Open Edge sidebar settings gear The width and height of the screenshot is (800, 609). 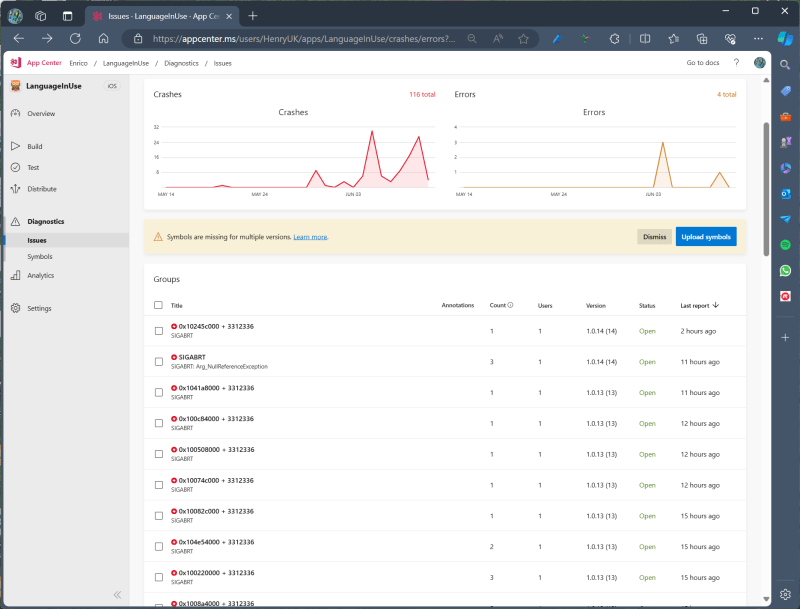785,594
